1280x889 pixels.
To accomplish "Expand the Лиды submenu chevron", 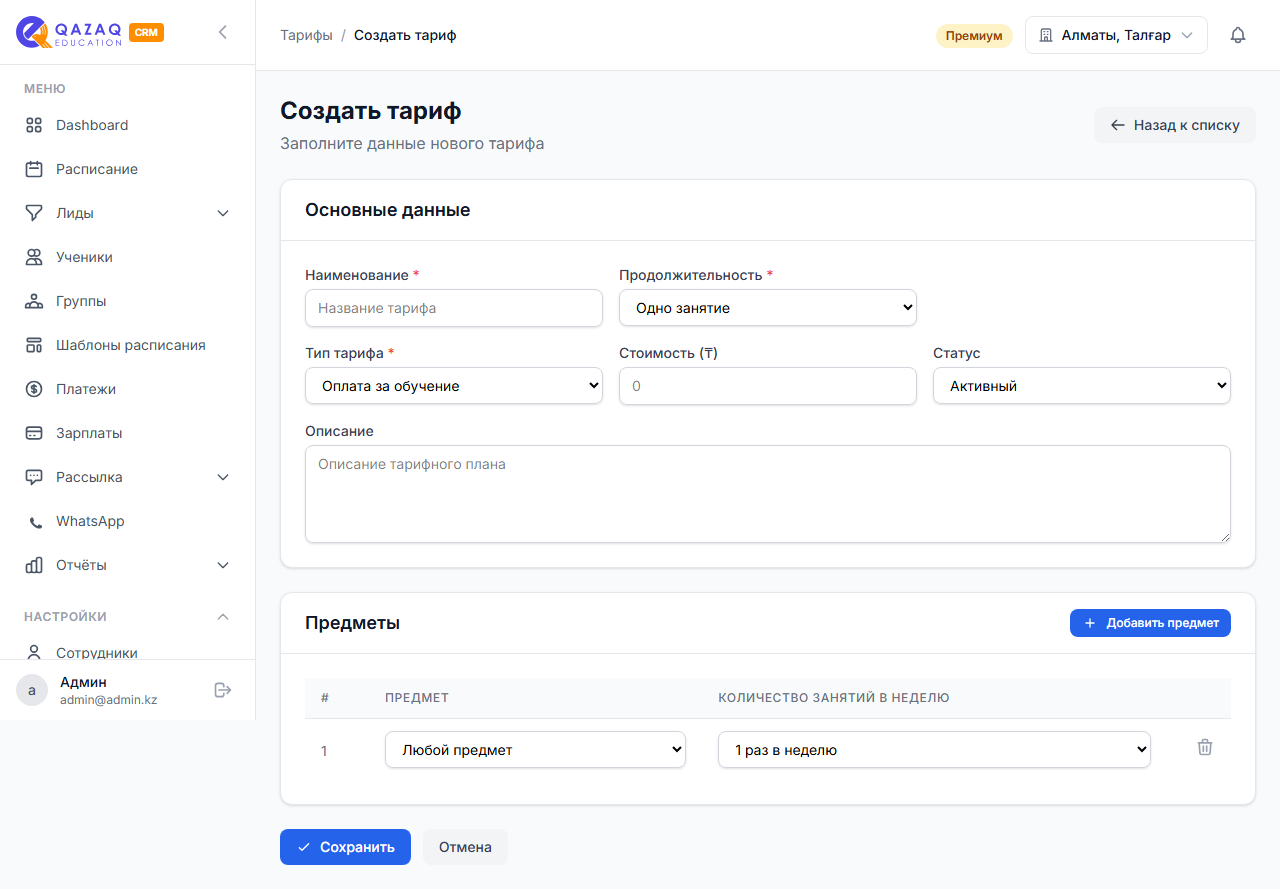I will pos(223,213).
